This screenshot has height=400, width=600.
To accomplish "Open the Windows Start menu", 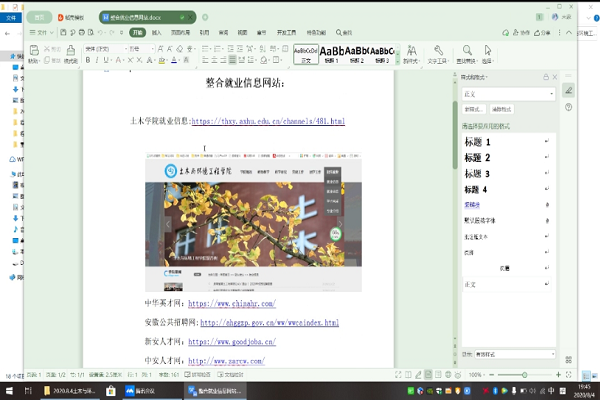I will tap(8, 390).
